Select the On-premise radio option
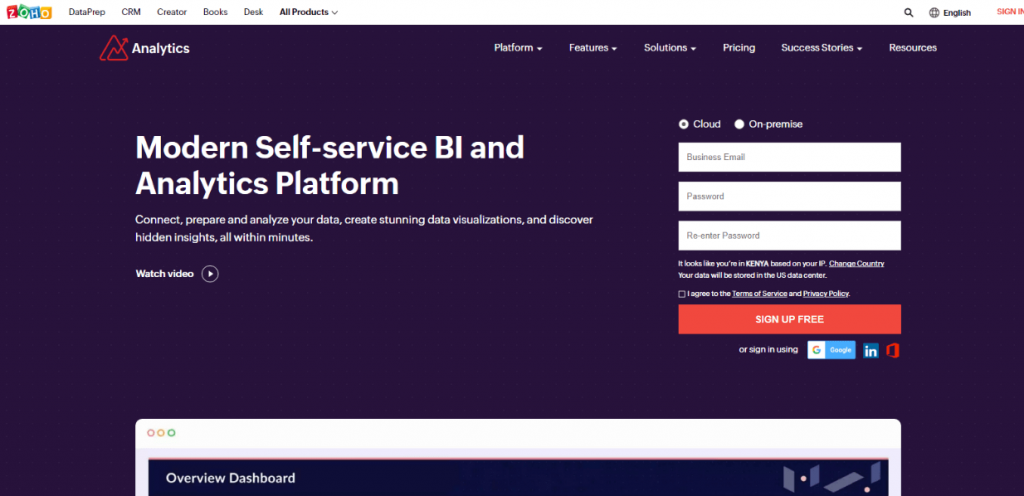Screen dimensions: 1024x496 739,124
